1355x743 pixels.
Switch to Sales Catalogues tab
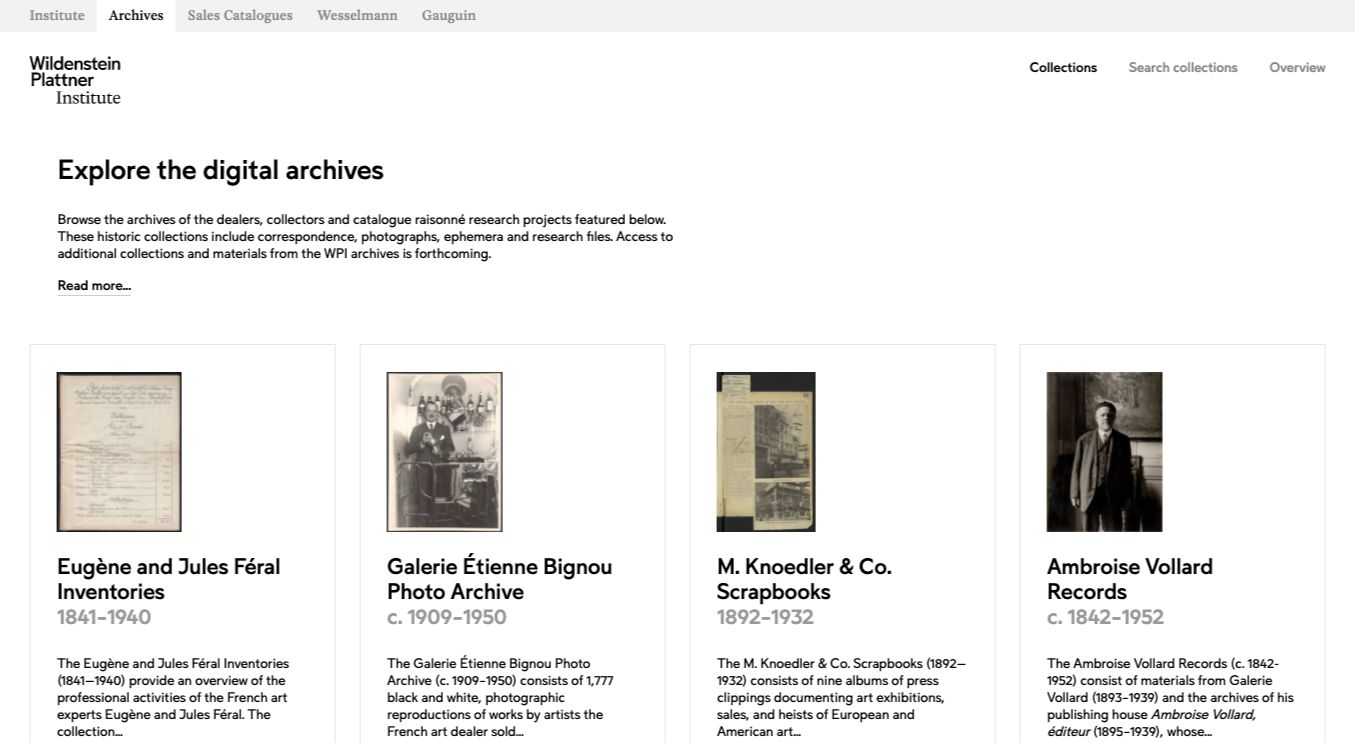[x=240, y=15]
